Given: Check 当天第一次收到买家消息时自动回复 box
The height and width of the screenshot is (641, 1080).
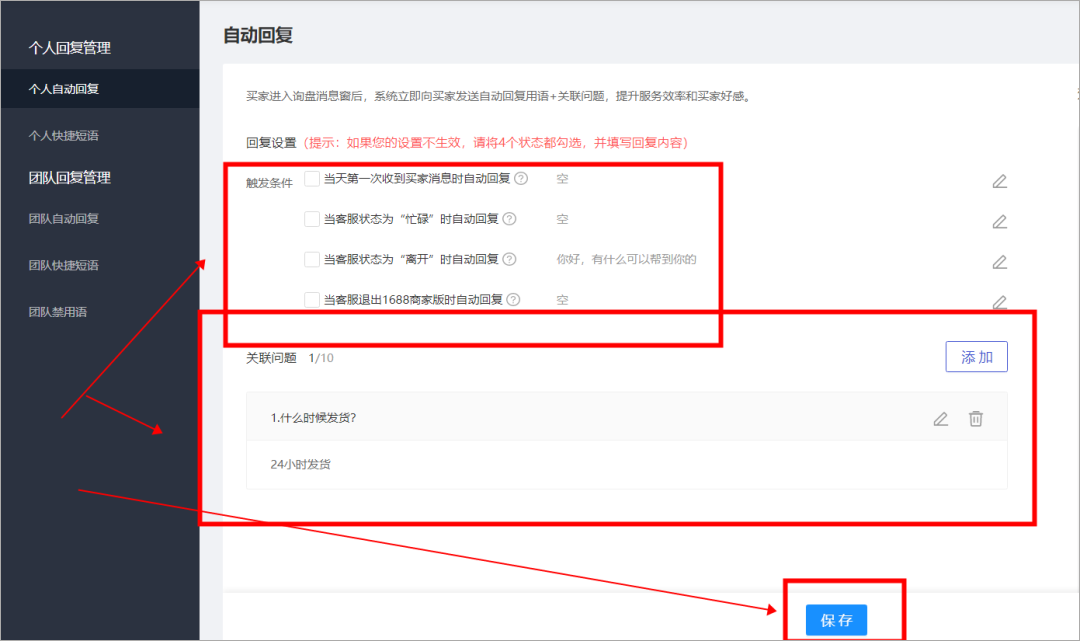Looking at the screenshot, I should click(311, 178).
